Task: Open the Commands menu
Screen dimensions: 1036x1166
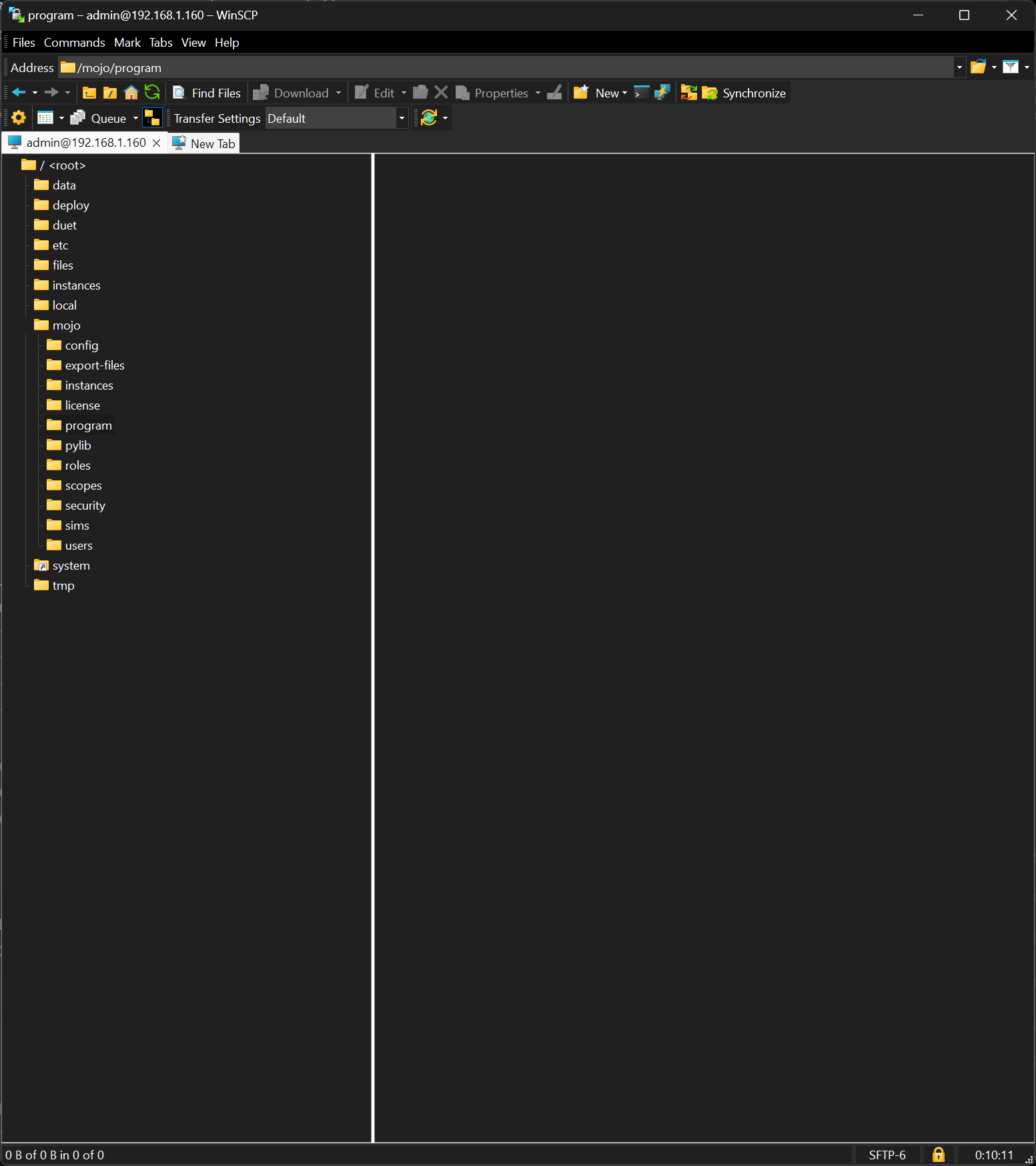Action: [x=75, y=42]
